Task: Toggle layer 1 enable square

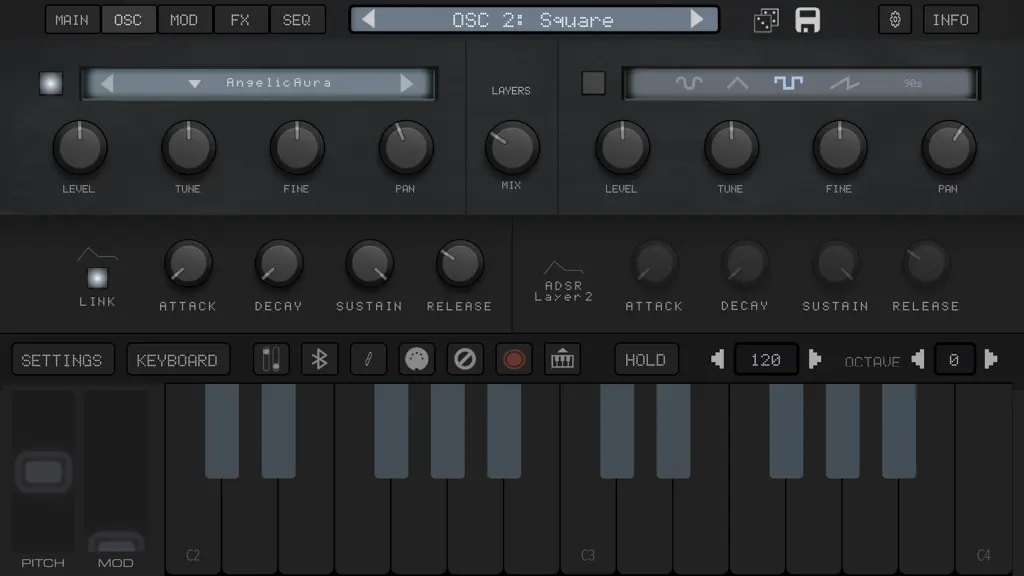Action: tap(51, 84)
